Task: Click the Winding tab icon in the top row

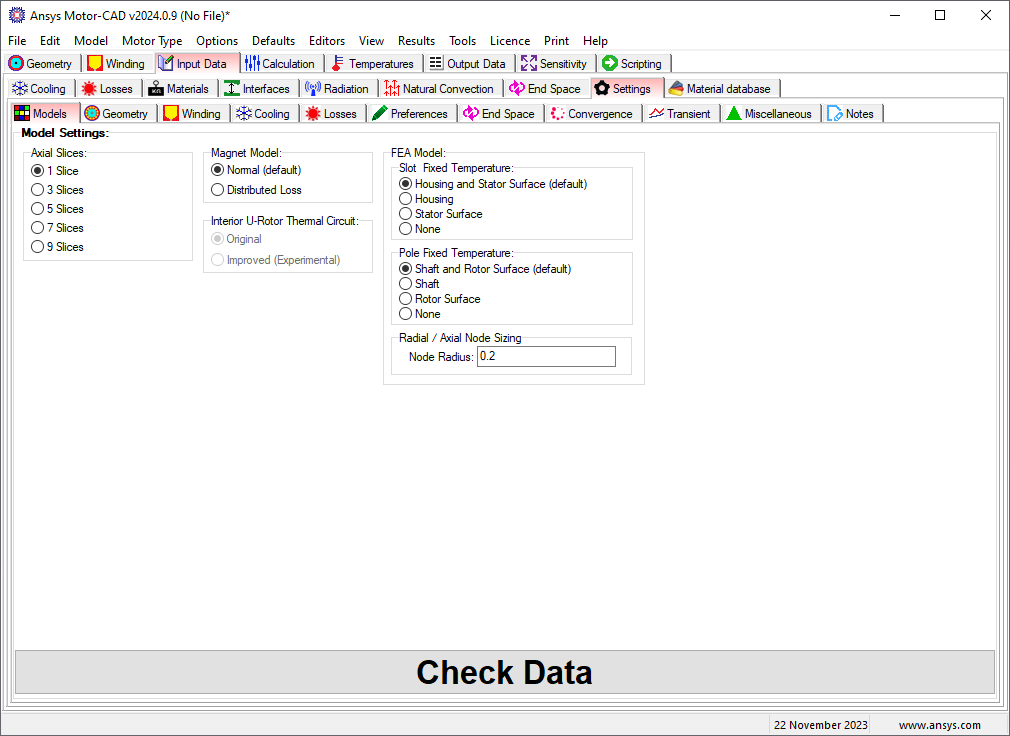Action: tap(95, 63)
